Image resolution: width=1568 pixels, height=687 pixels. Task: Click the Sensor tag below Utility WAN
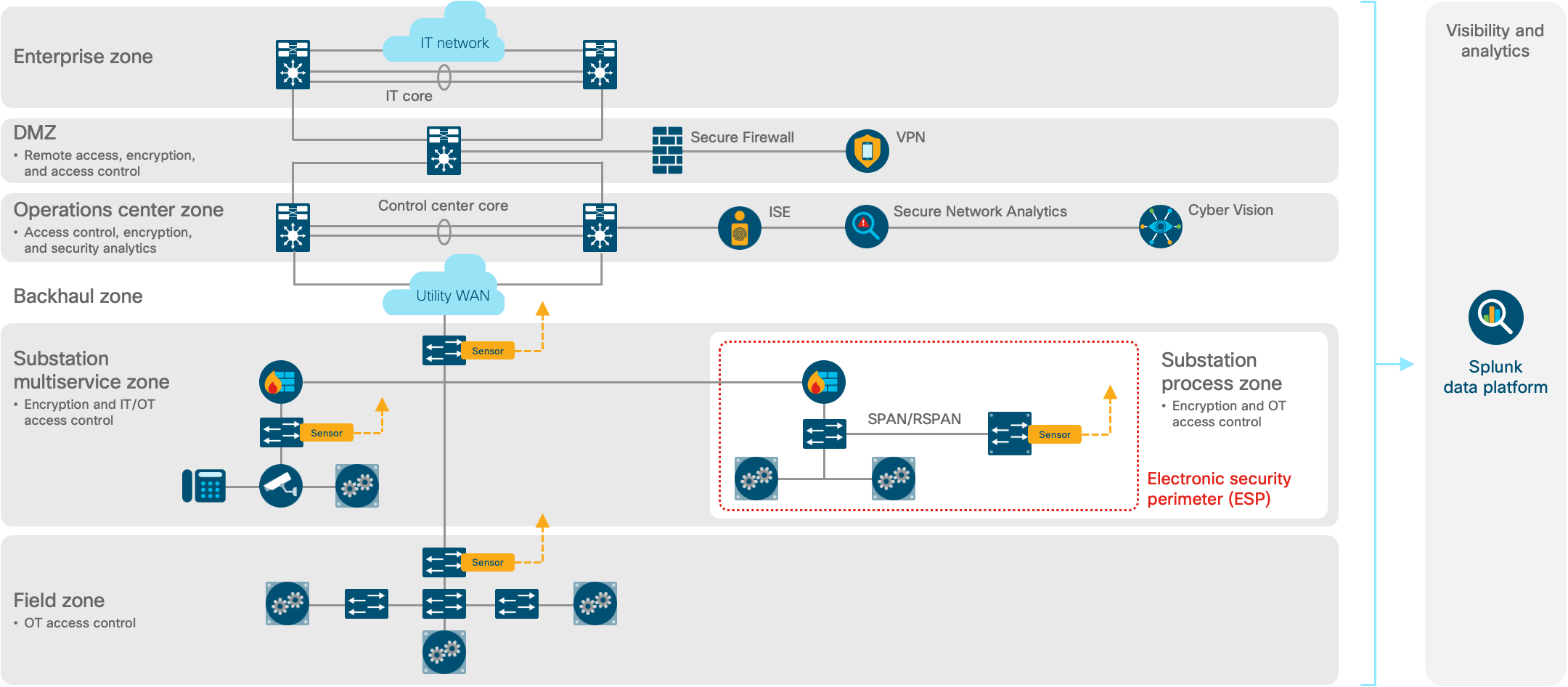(488, 351)
